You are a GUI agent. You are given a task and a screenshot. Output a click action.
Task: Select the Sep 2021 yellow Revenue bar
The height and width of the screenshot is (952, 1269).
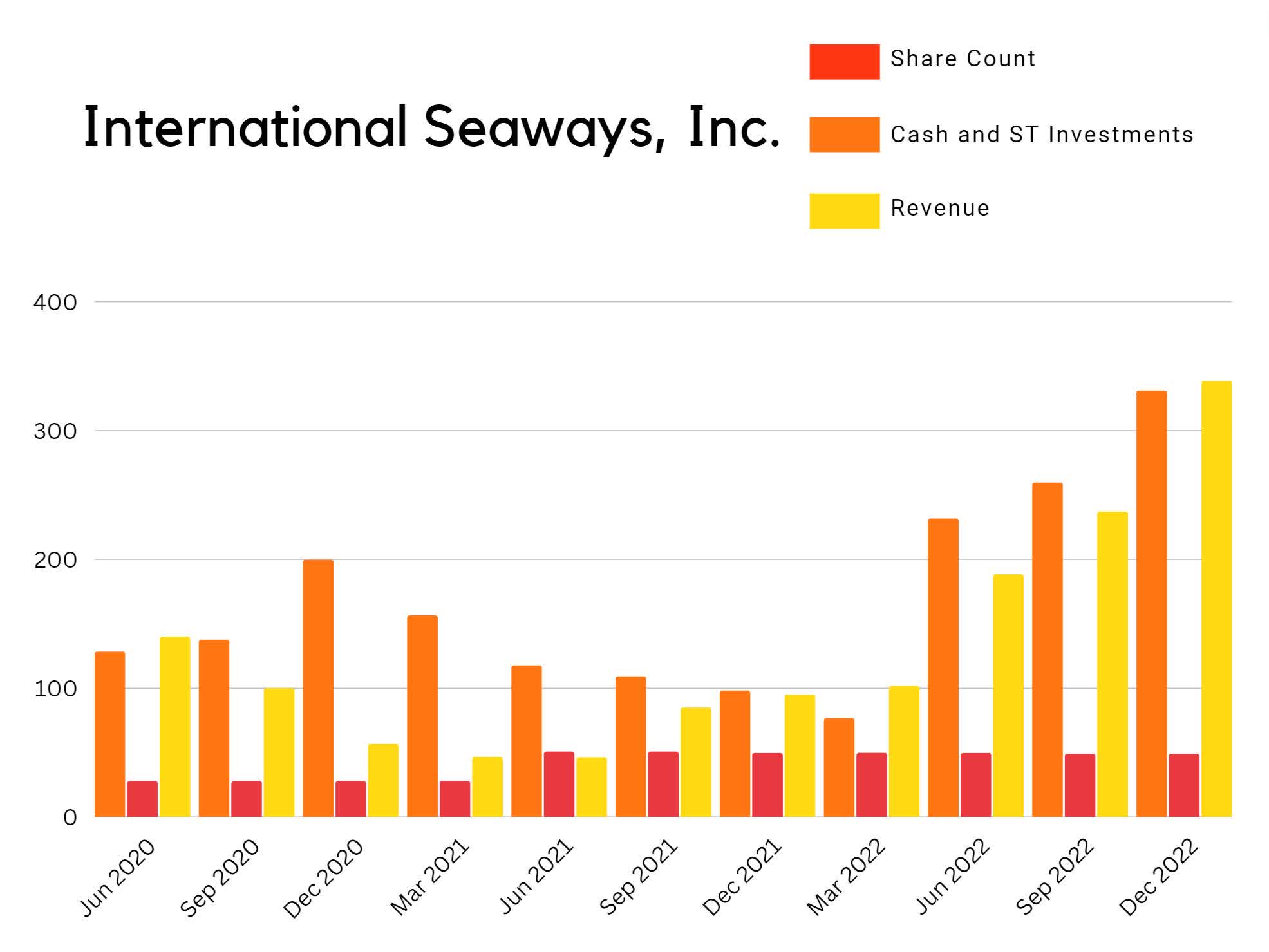[696, 763]
